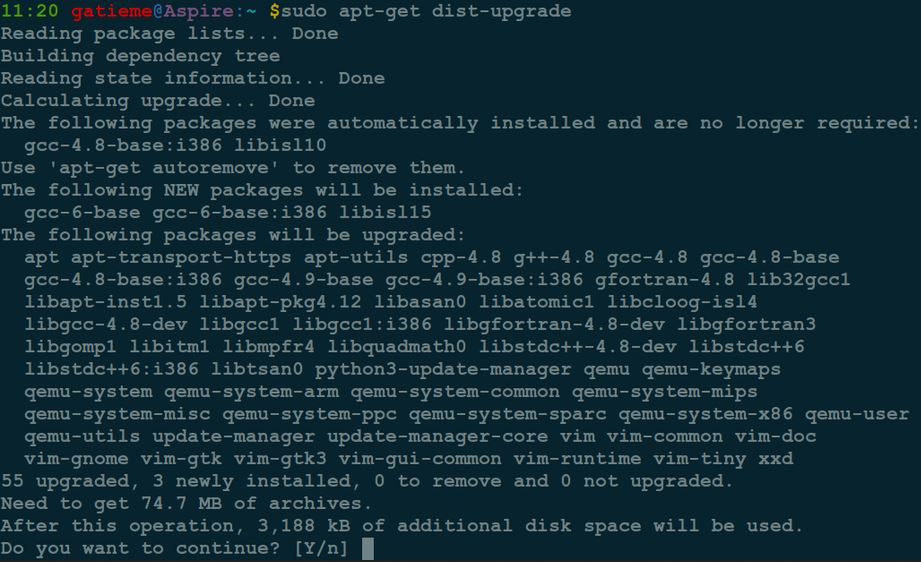
Task: Click the 'Aspire' hostname in the prompt
Action: [199, 11]
